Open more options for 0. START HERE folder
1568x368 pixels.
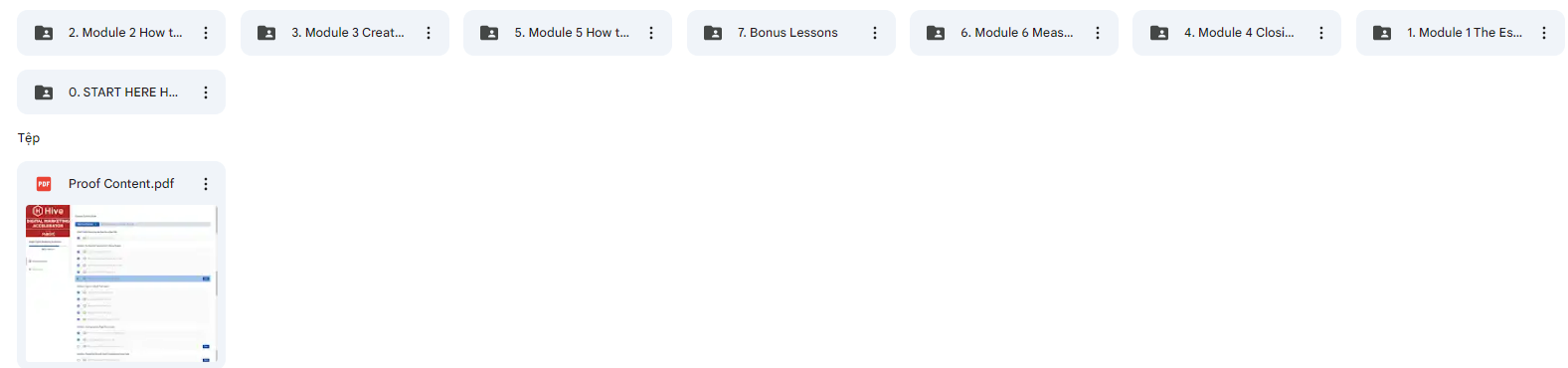[206, 92]
